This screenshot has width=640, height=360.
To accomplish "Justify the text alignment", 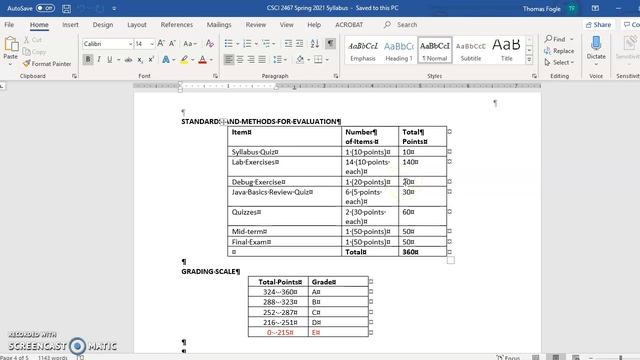I will click(262, 60).
